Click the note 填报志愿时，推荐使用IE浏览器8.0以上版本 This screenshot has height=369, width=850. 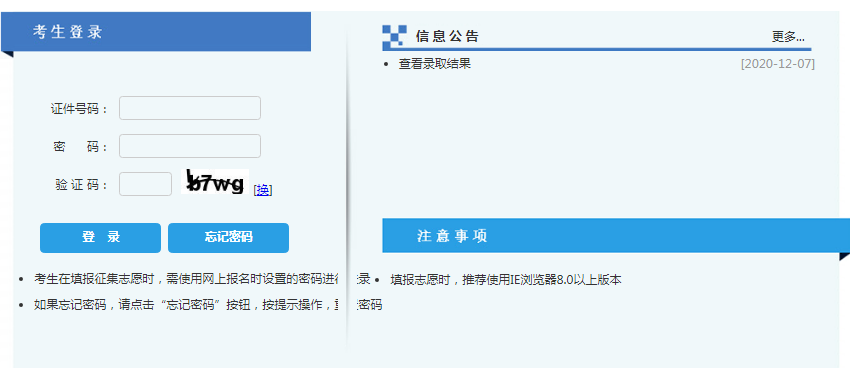[x=506, y=280]
